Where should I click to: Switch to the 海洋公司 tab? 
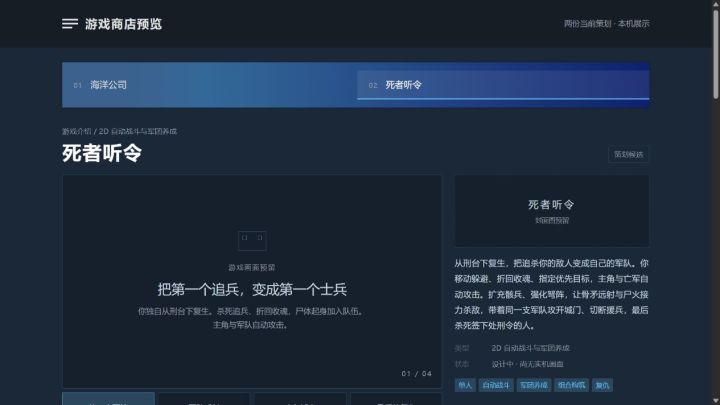coord(209,85)
